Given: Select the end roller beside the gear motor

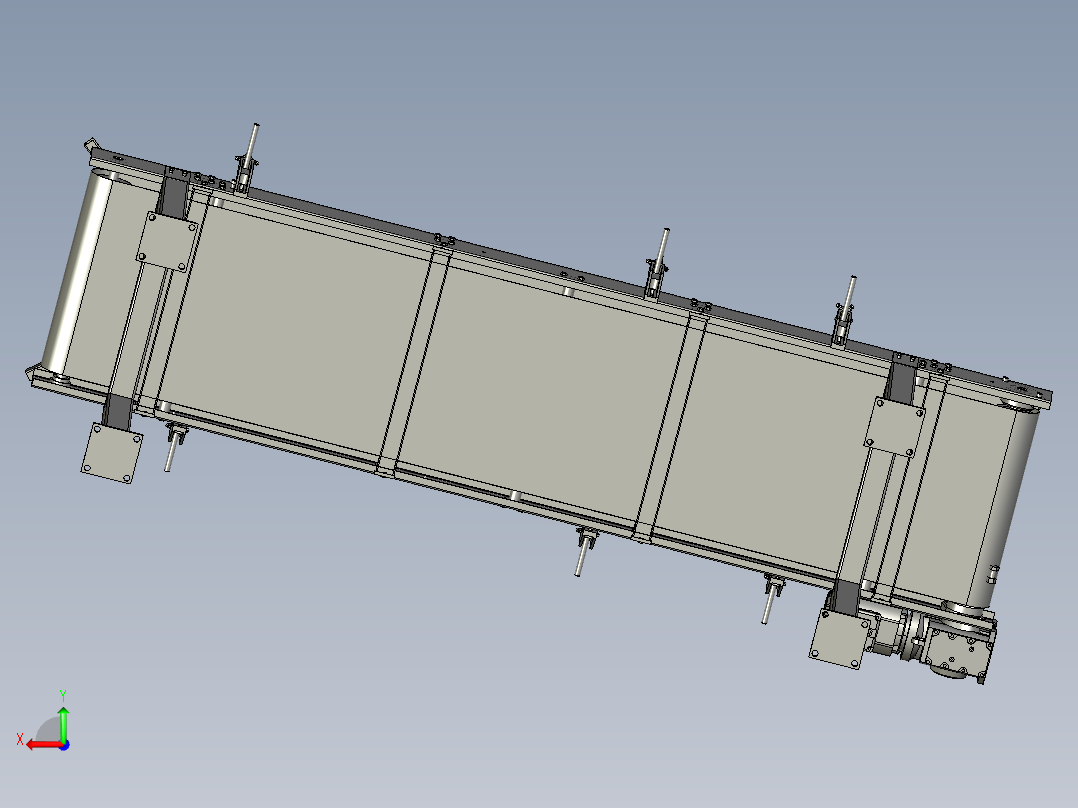Looking at the screenshot, I should [1005, 509].
